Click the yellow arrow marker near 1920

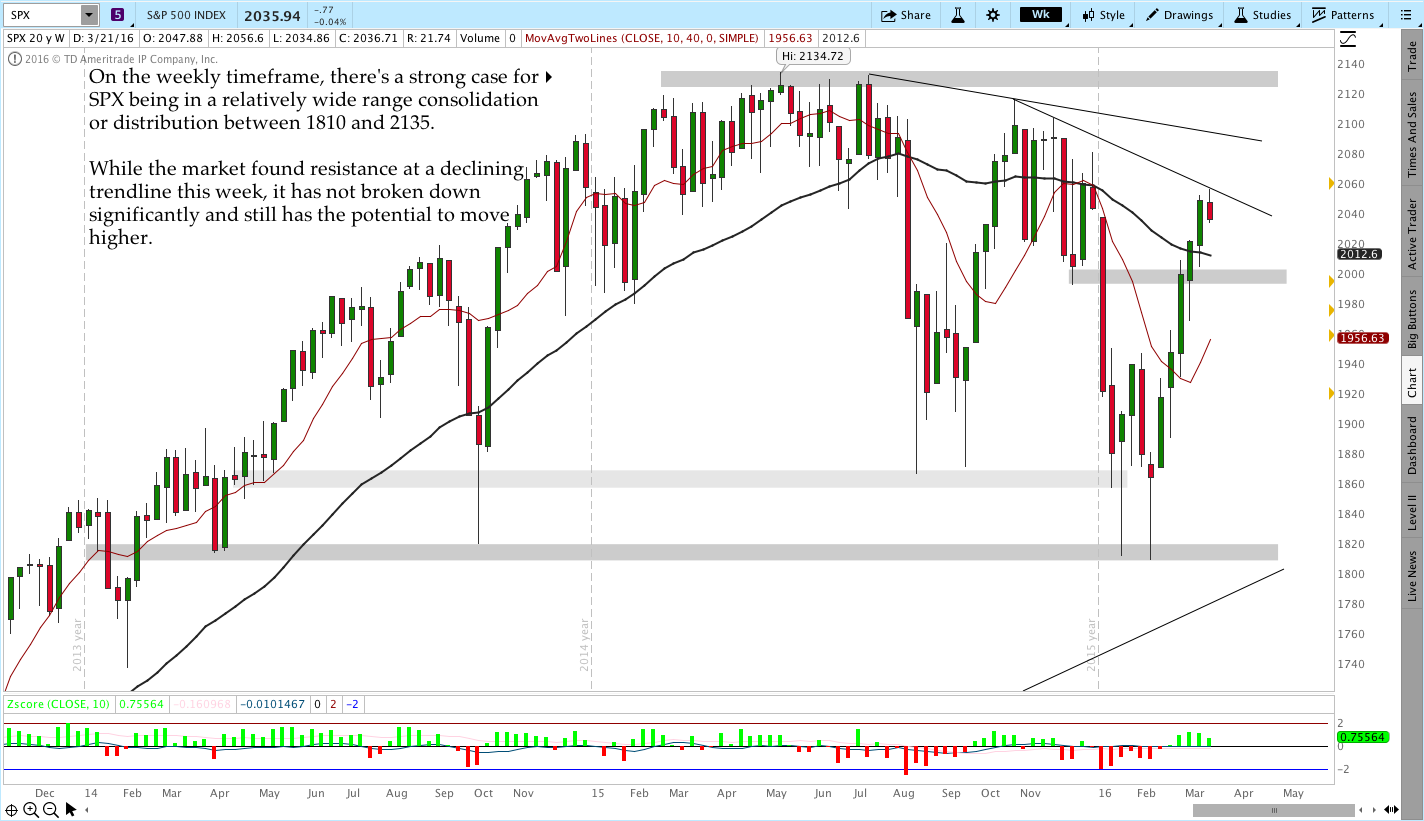(1331, 394)
